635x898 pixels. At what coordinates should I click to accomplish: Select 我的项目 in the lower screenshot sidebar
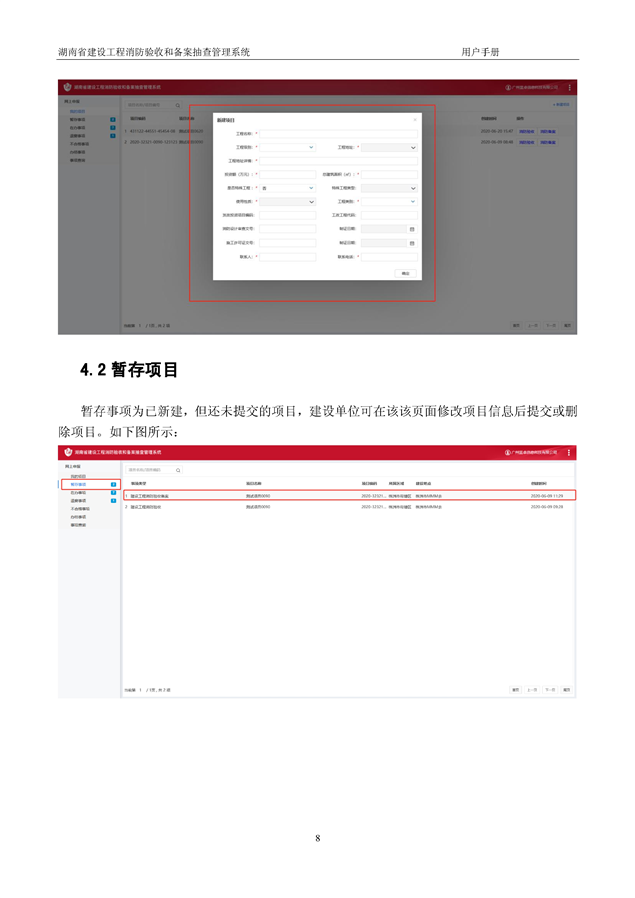pos(78,476)
